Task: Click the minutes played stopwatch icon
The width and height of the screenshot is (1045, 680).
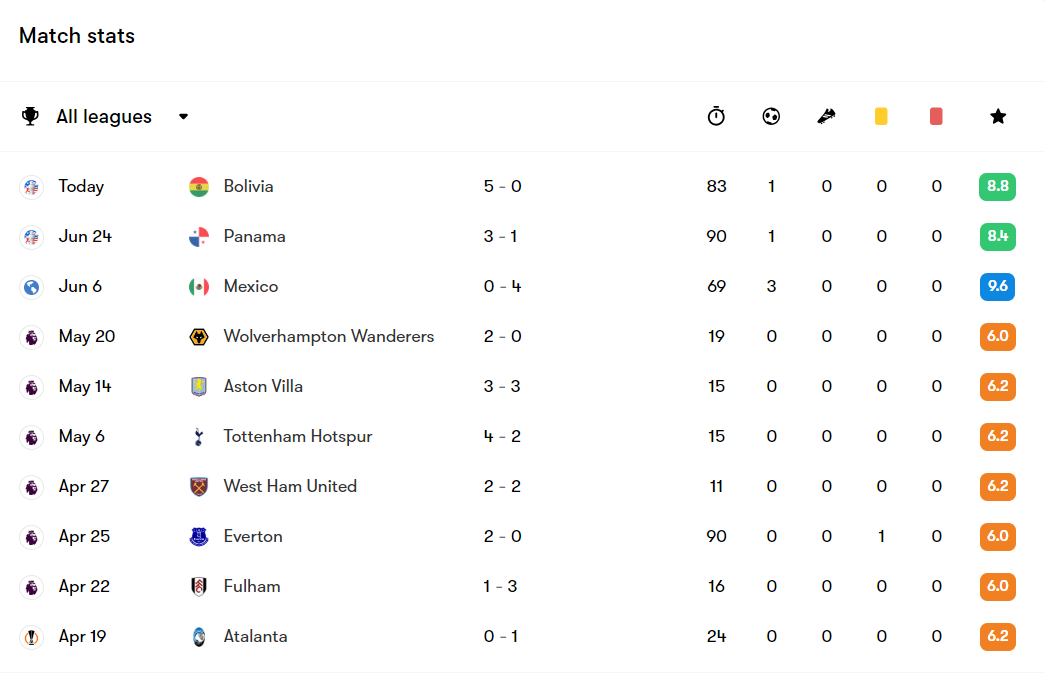Action: pos(716,116)
